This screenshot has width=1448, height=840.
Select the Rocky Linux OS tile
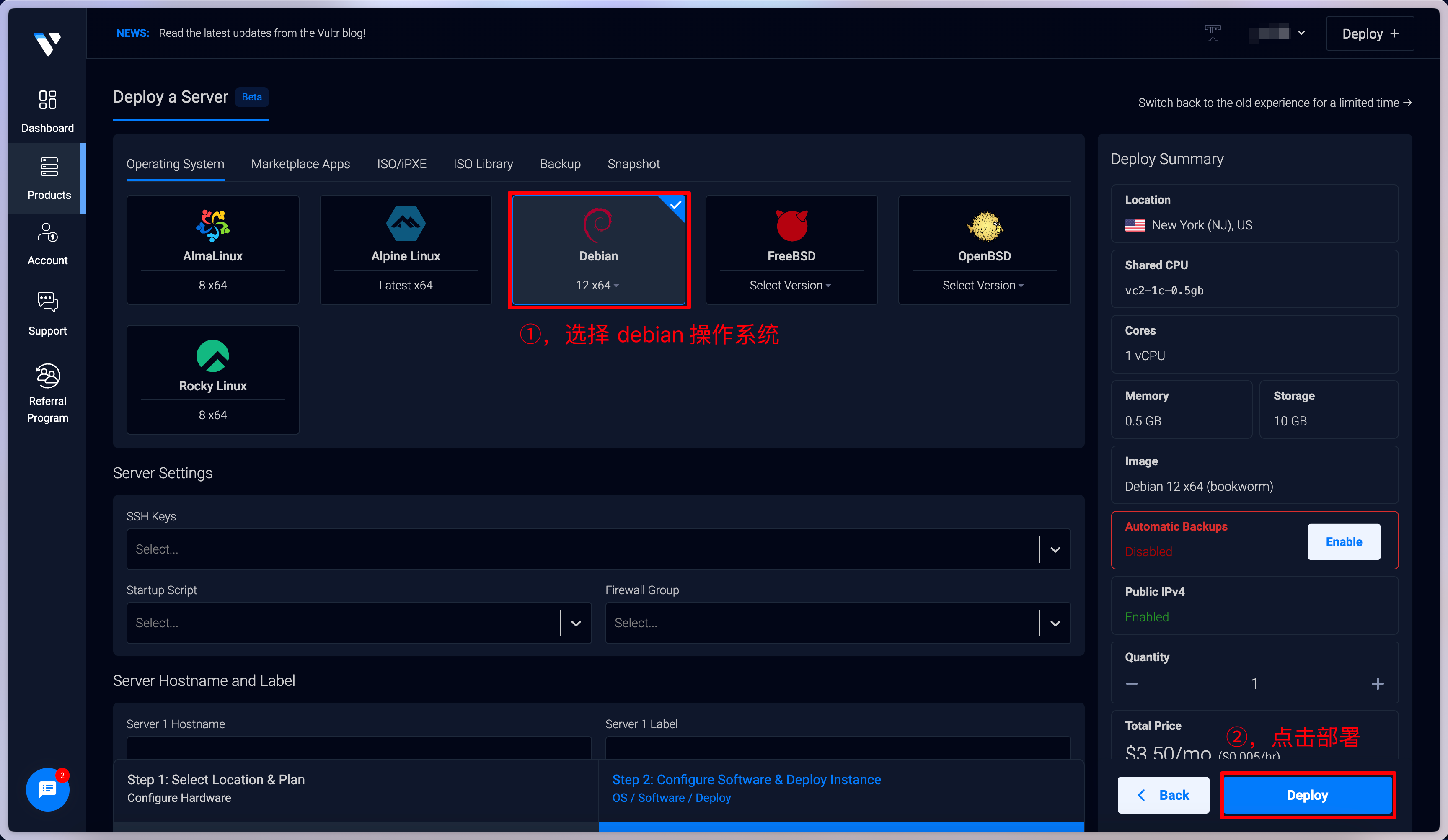pyautogui.click(x=212, y=379)
